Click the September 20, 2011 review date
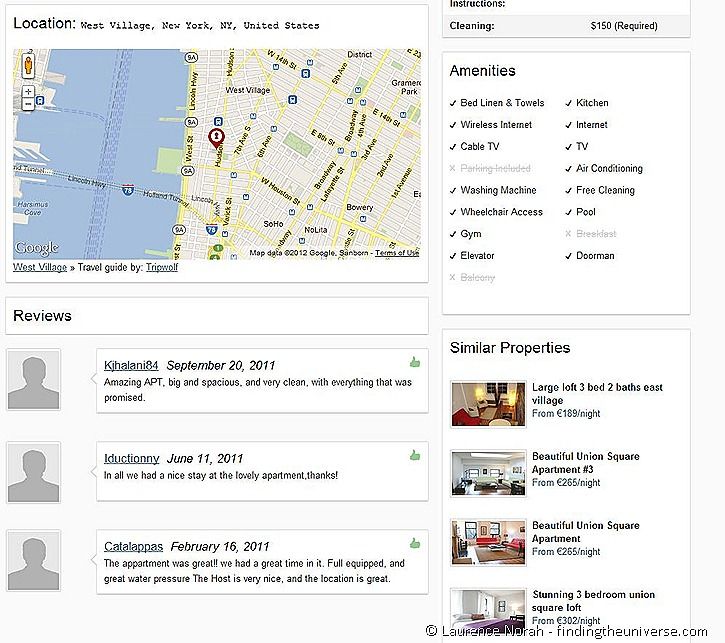The width and height of the screenshot is (725, 643). [221, 366]
